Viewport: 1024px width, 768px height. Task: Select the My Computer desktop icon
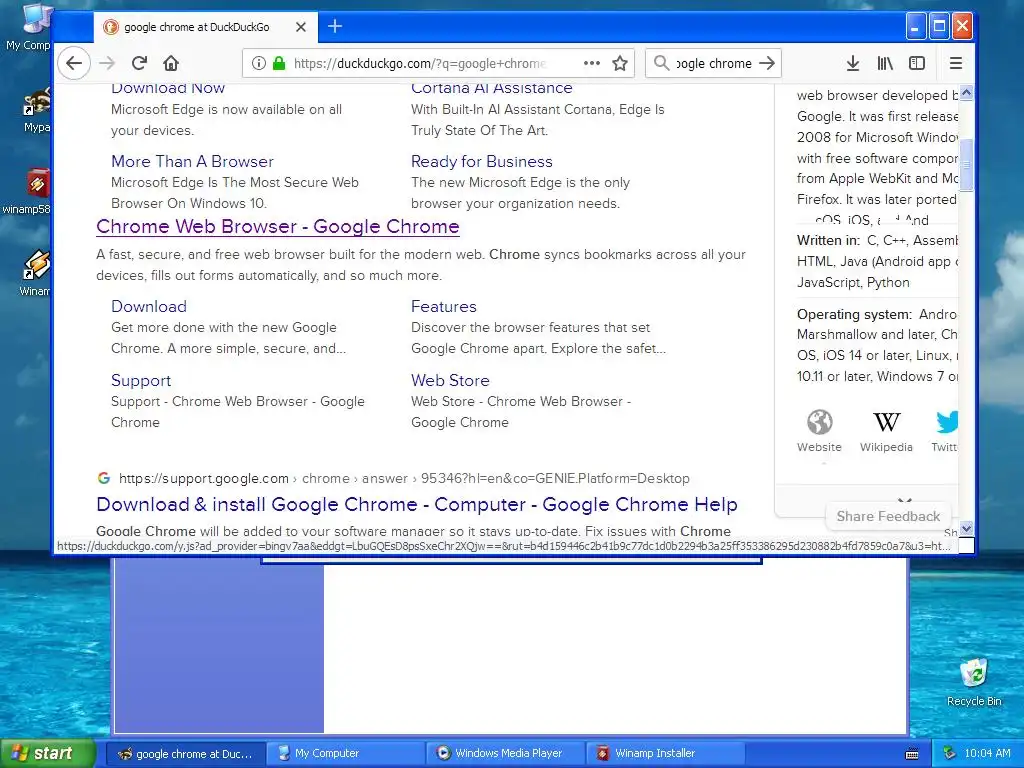coord(28,27)
